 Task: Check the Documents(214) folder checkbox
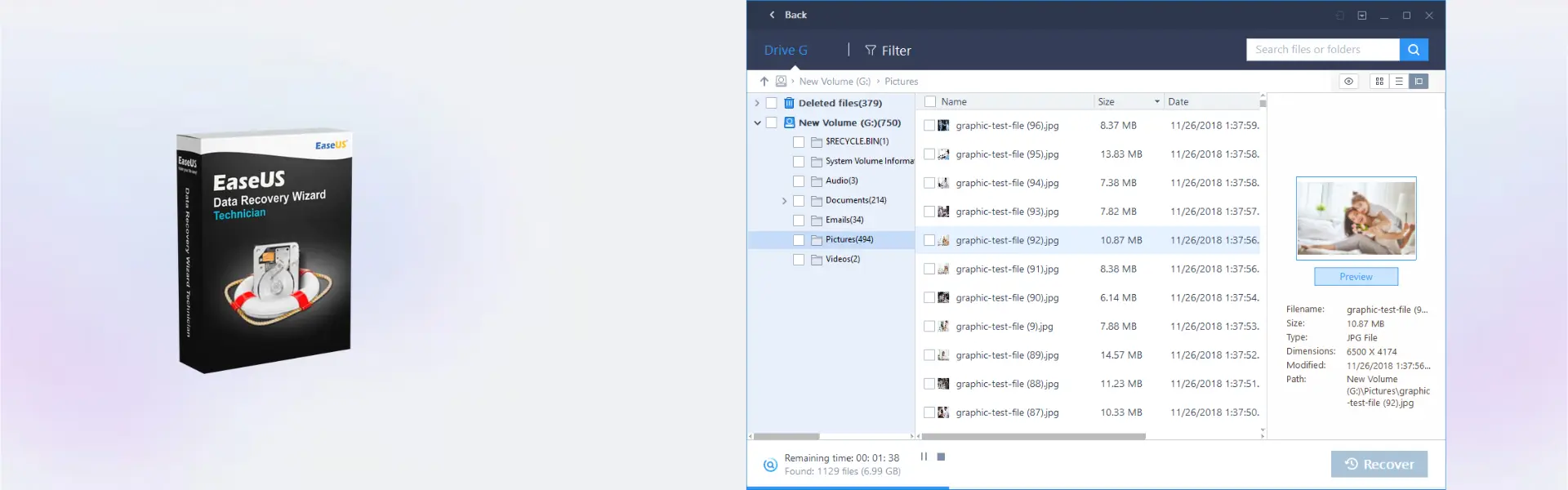[799, 201]
